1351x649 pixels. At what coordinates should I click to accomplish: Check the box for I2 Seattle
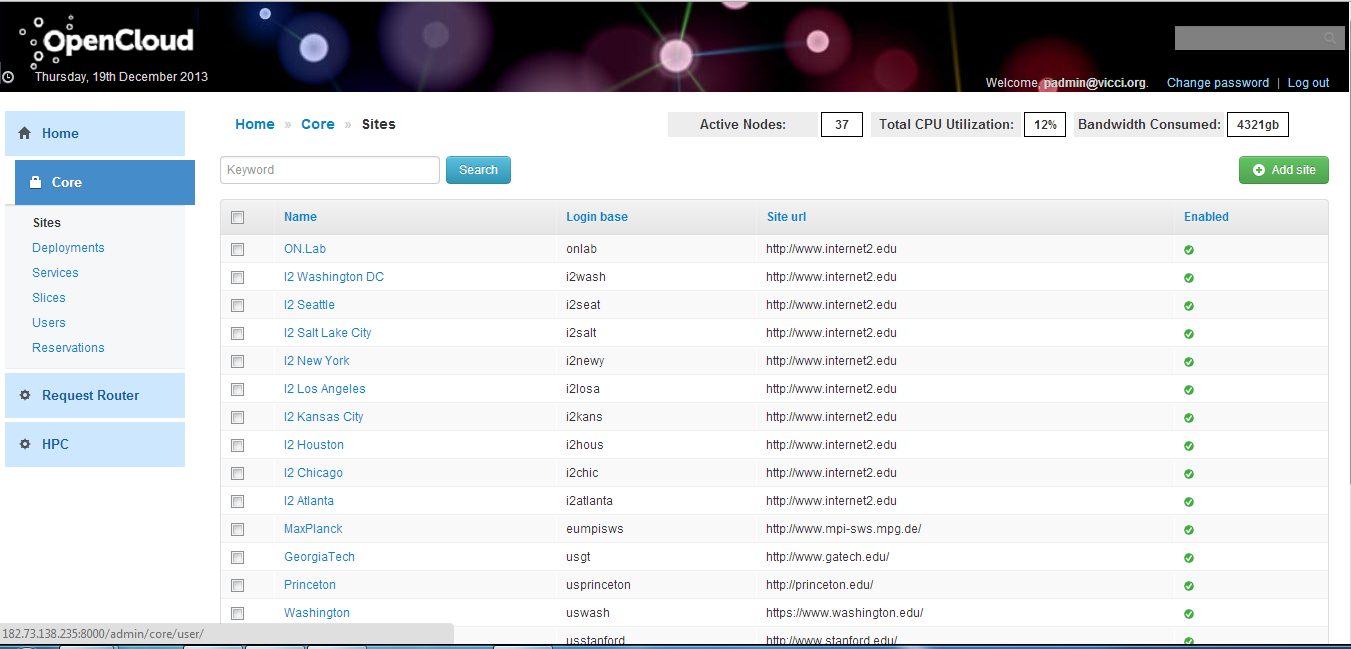pyautogui.click(x=238, y=305)
